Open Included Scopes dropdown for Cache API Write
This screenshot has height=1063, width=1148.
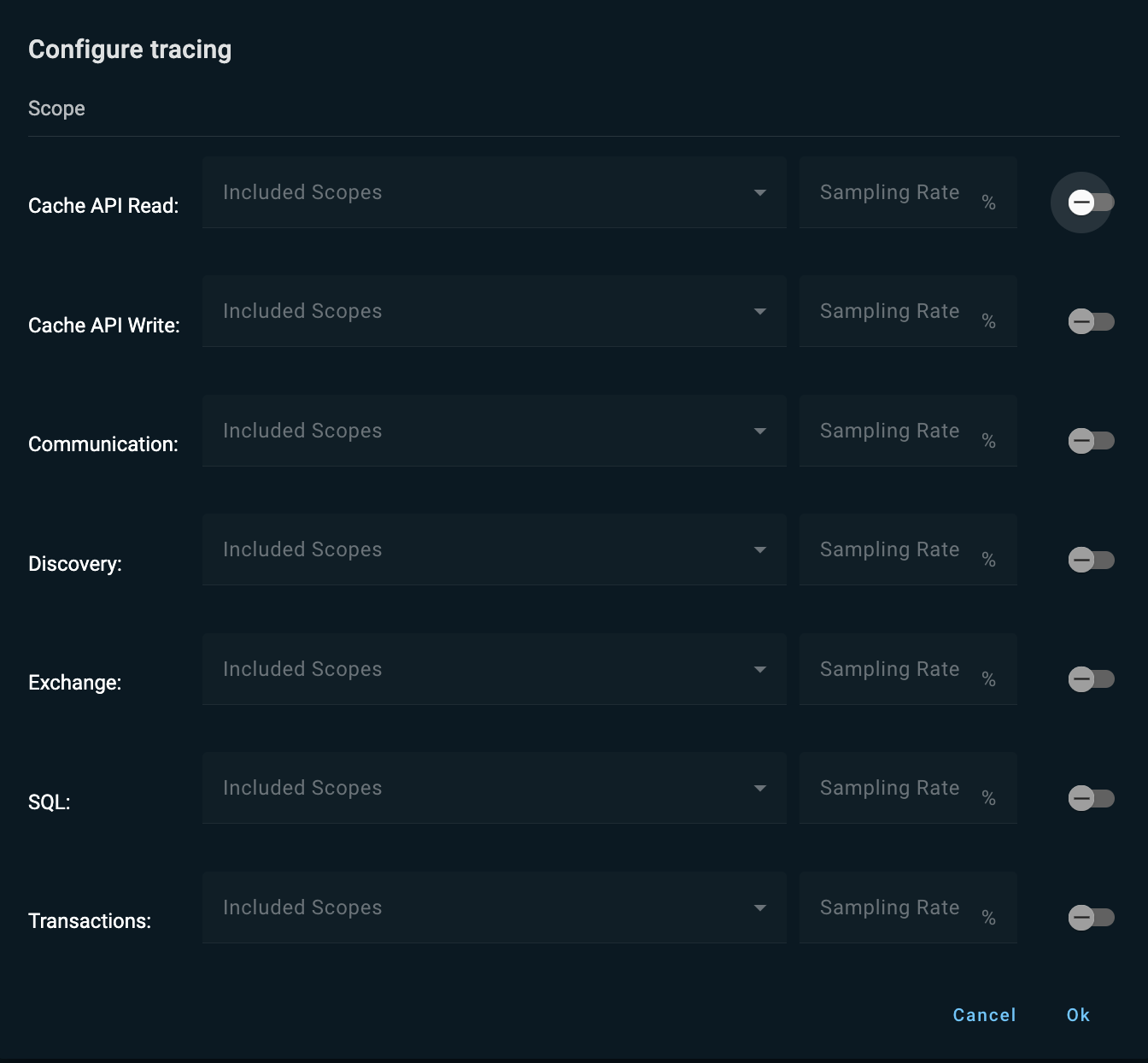[495, 311]
